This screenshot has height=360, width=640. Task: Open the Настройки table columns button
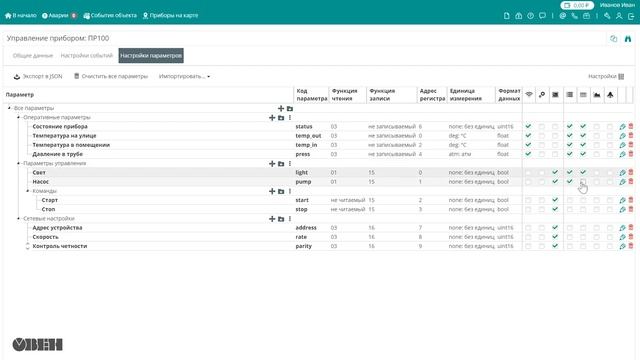click(606, 76)
